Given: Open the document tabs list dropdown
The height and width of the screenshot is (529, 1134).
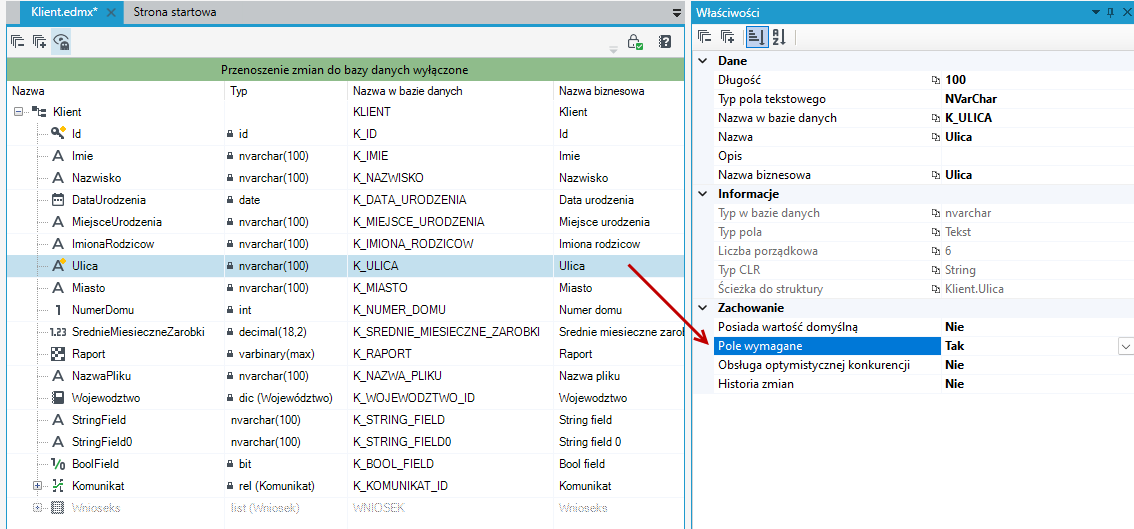Looking at the screenshot, I should 677,13.
